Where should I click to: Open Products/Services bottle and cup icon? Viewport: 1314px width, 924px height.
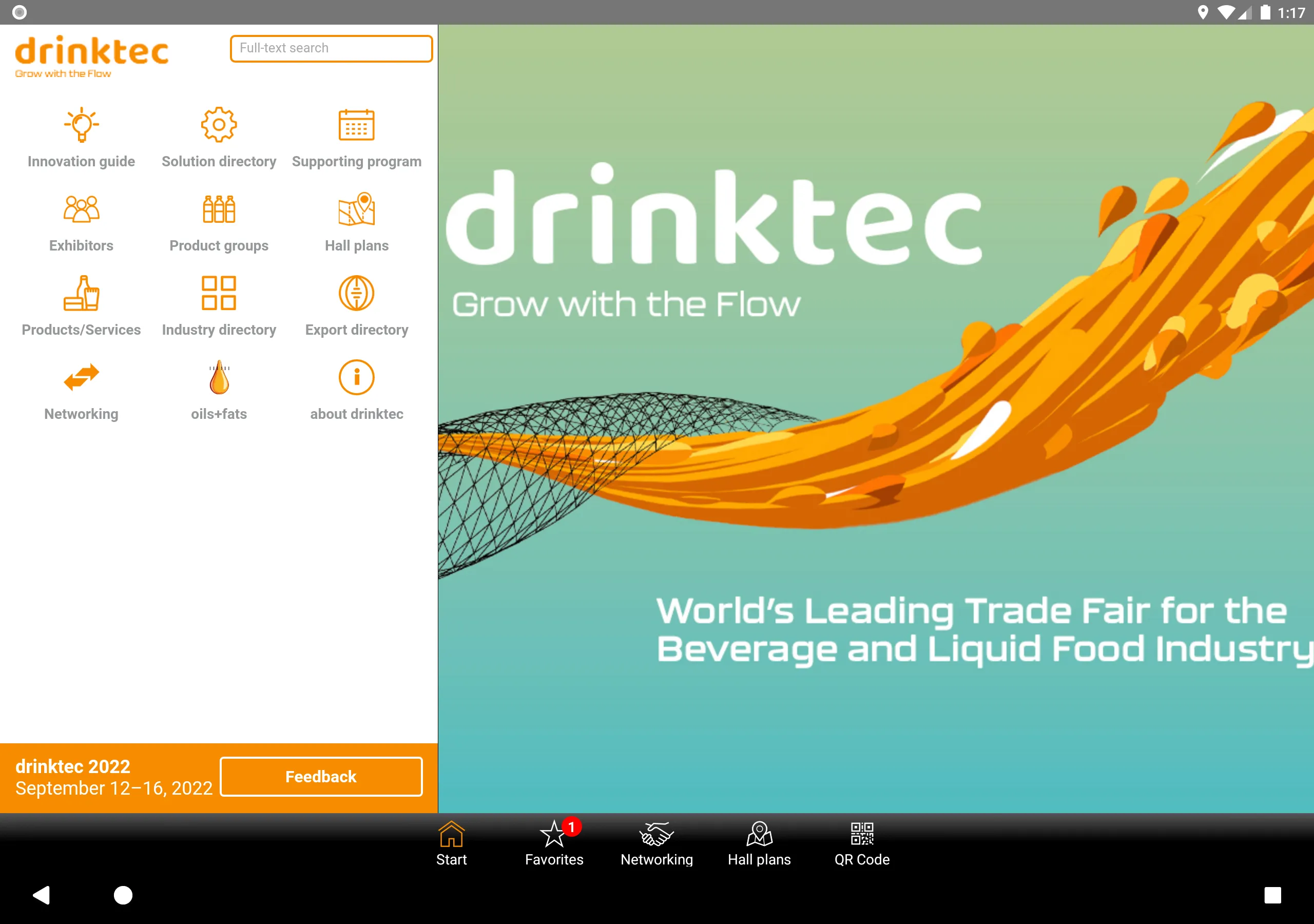point(81,293)
